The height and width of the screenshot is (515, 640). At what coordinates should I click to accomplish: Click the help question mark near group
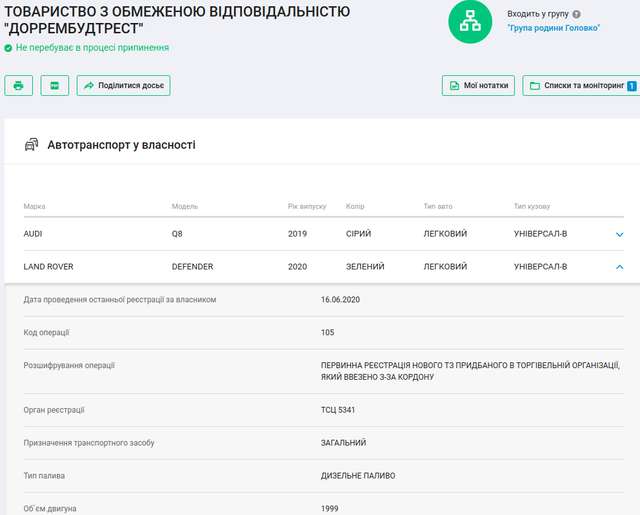click(x=576, y=15)
